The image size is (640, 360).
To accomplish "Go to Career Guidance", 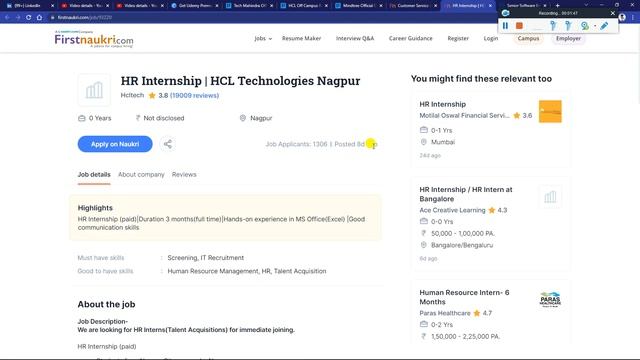I will point(410,38).
